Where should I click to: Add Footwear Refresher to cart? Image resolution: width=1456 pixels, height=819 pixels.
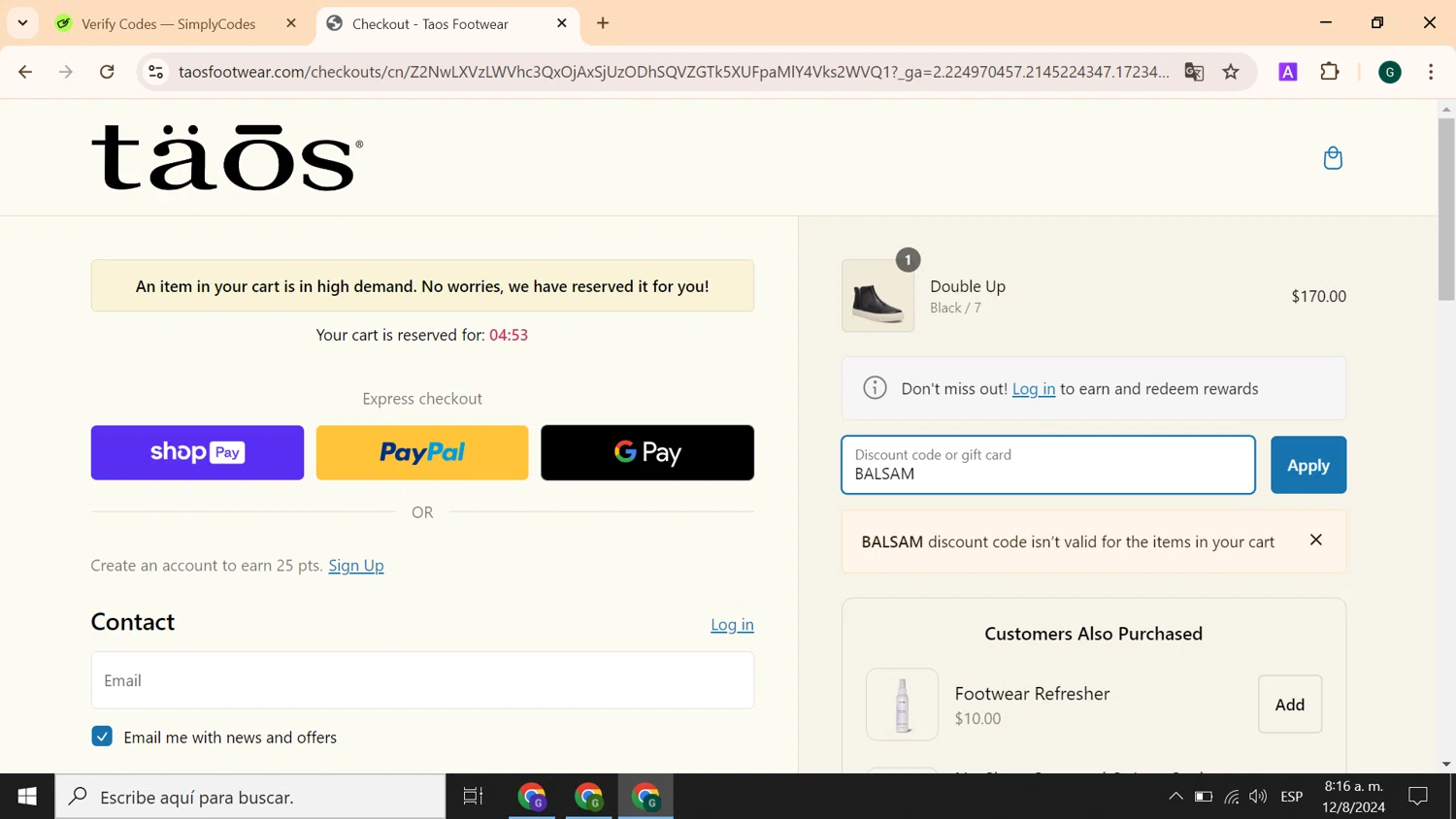coord(1289,704)
